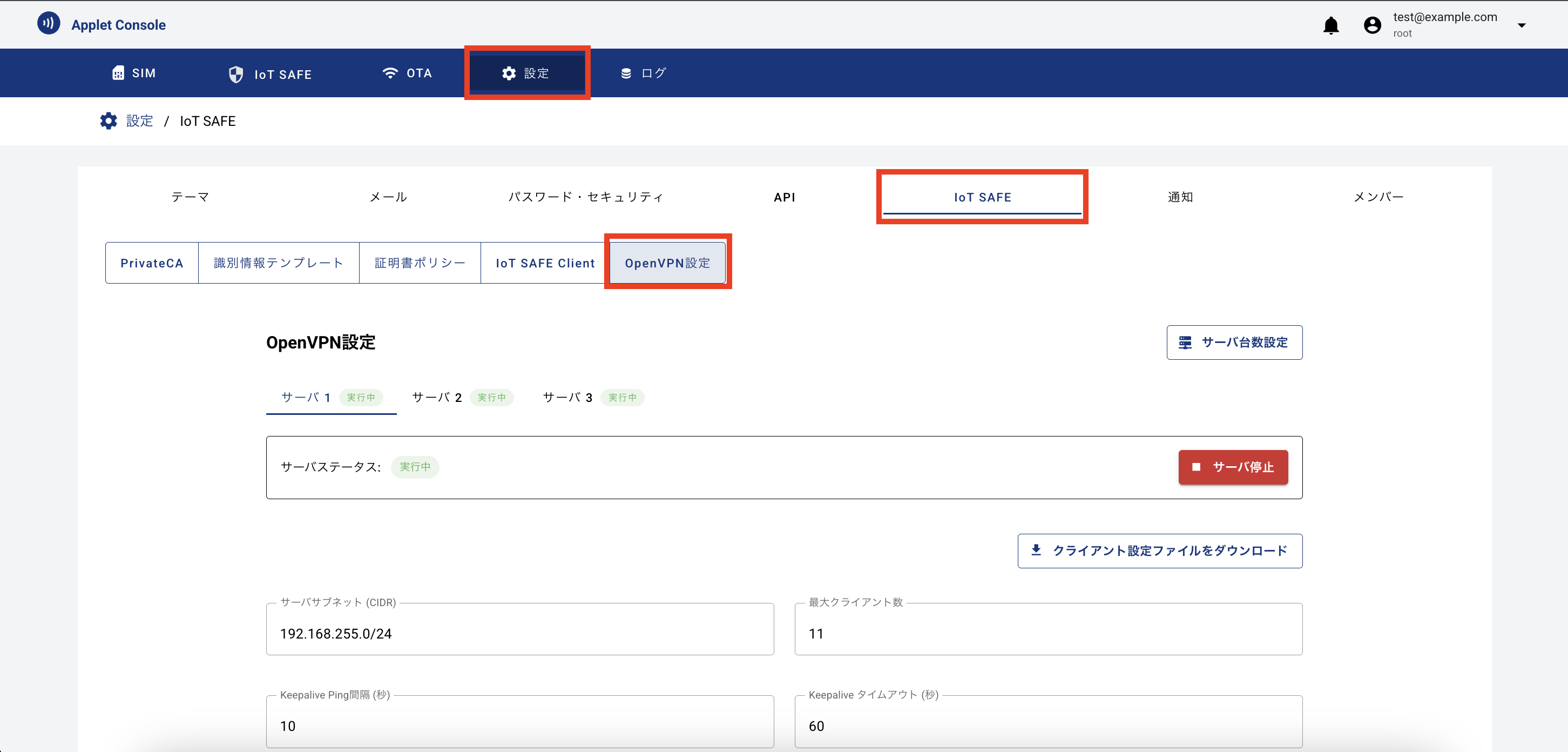Click the サーバ停止 button

[x=1233, y=467]
